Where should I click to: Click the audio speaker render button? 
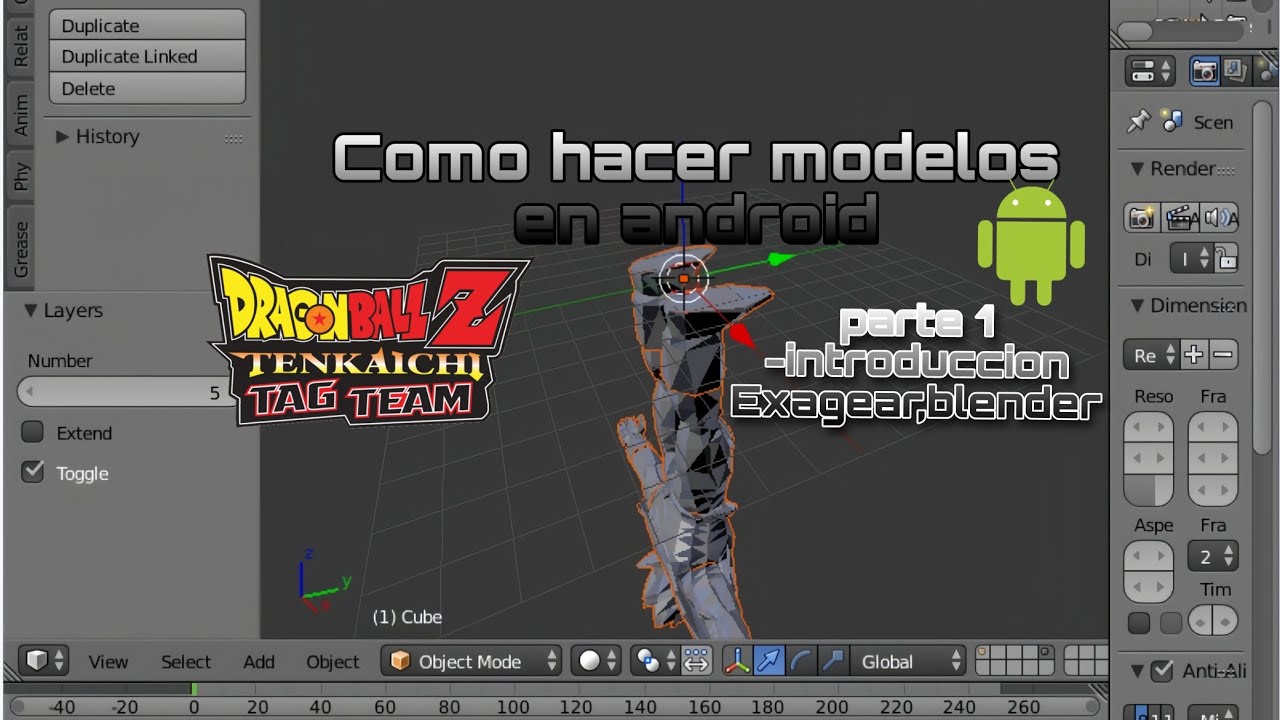click(1219, 217)
